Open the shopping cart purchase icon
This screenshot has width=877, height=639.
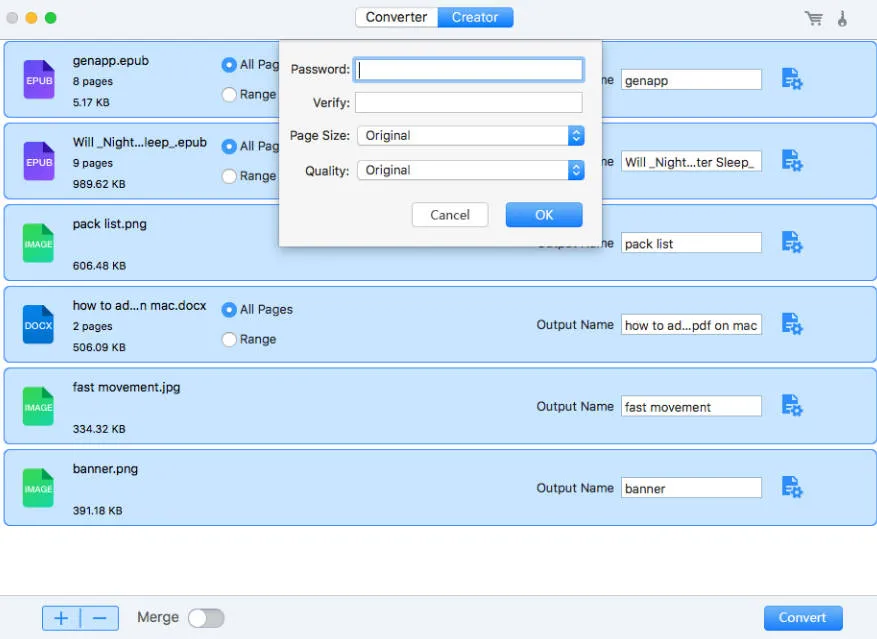click(x=814, y=18)
